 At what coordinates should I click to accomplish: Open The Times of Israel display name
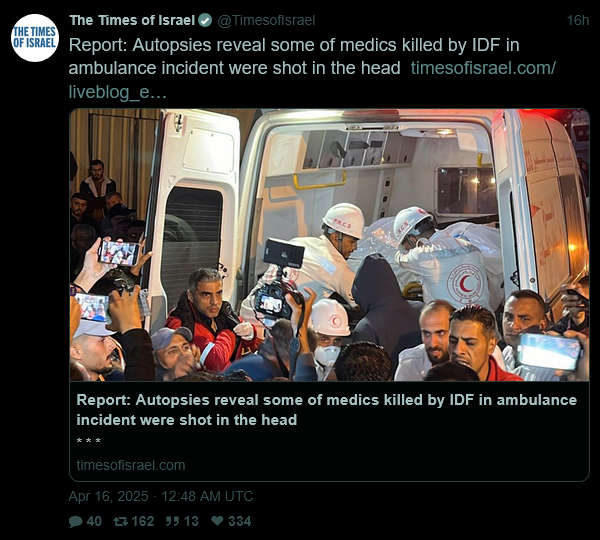click(132, 20)
